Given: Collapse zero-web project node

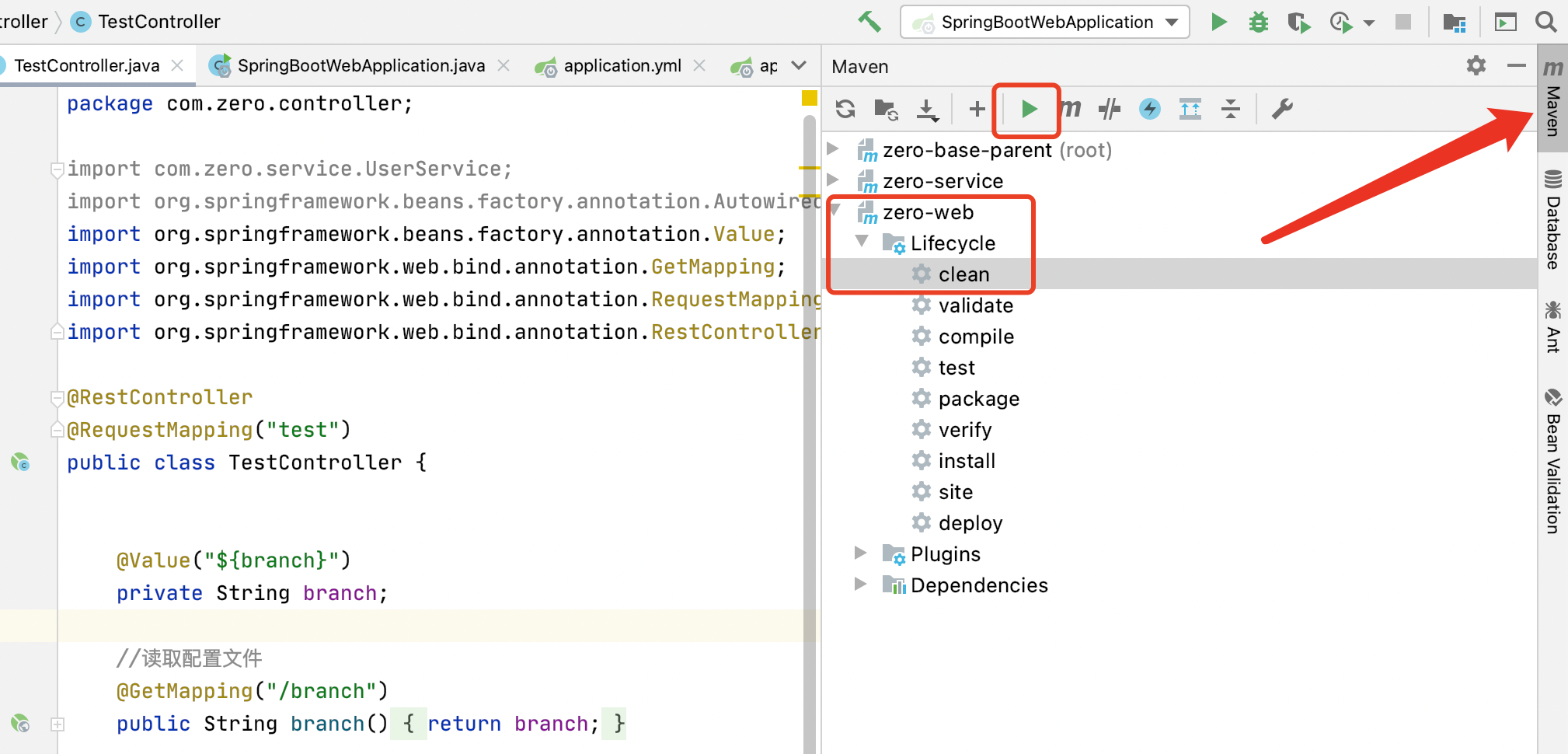Looking at the screenshot, I should point(836,208).
